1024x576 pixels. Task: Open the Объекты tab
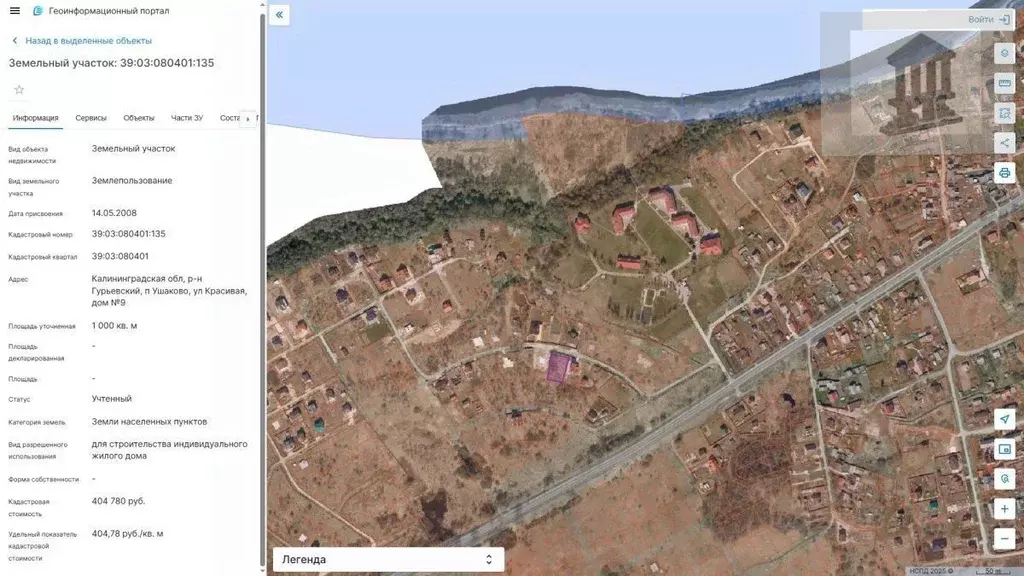(139, 118)
